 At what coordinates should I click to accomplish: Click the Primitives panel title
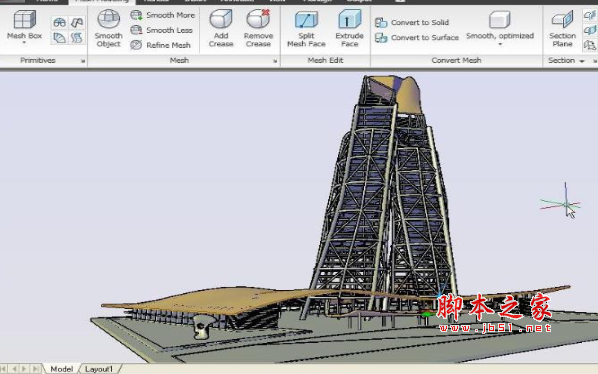38,60
